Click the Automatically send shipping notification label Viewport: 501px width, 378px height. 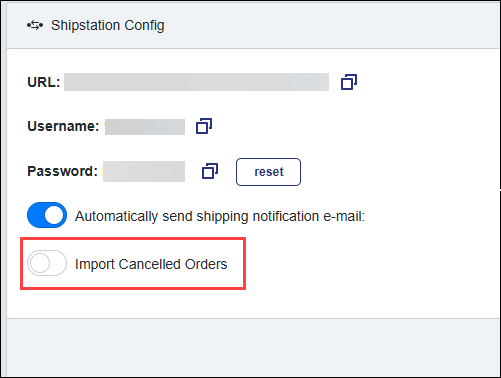(x=220, y=216)
